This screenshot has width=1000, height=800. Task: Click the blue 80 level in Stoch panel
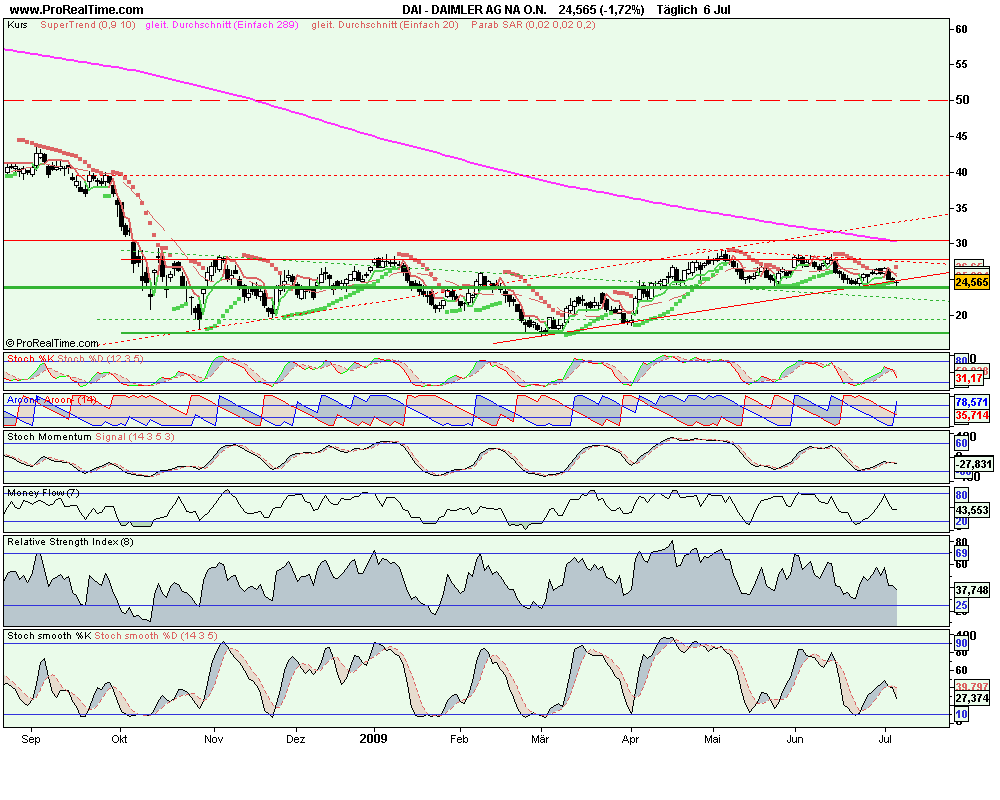[961, 361]
